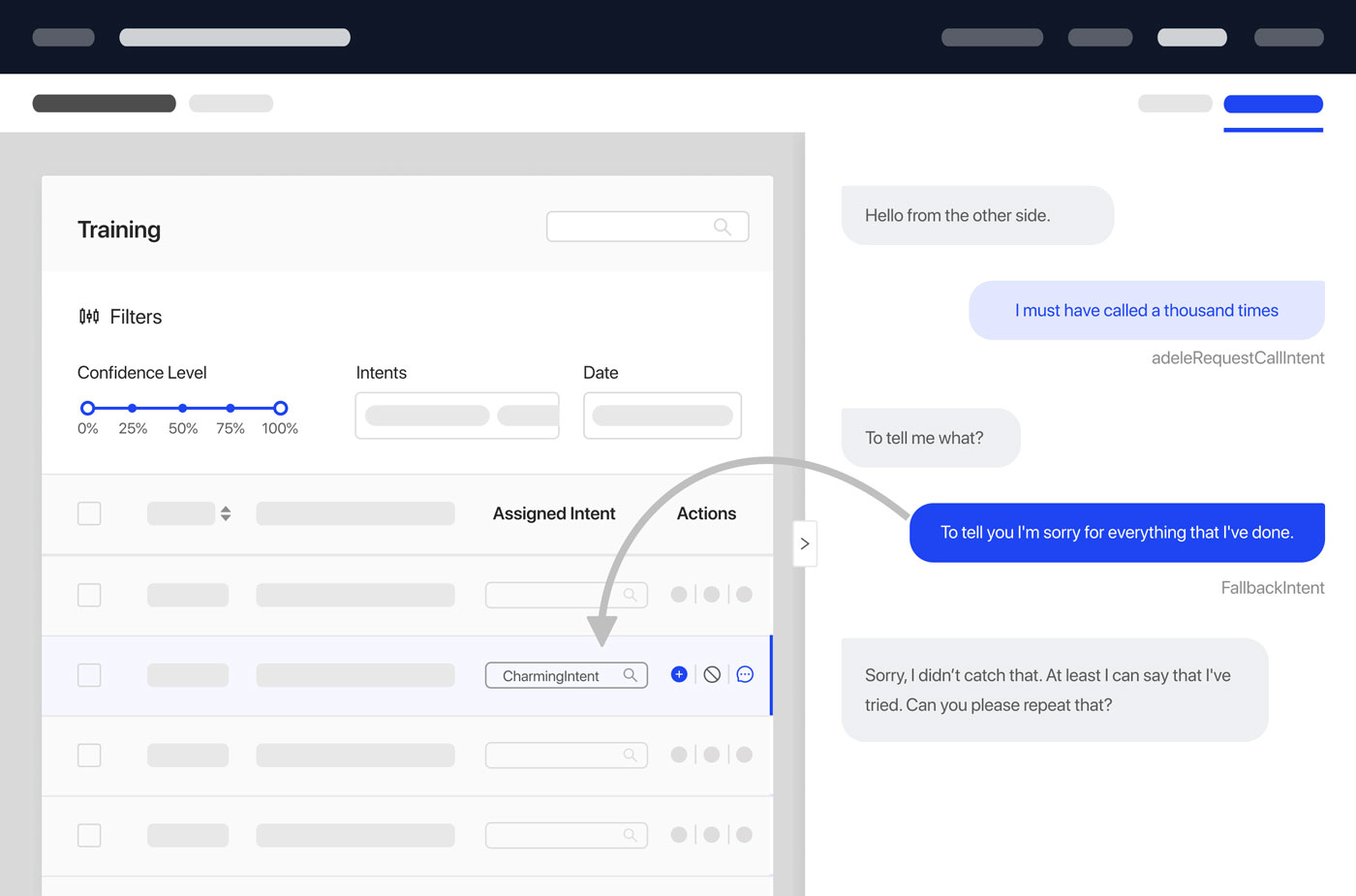This screenshot has width=1356, height=896.
Task: Select the blue underlined tab at top right
Action: [1273, 105]
